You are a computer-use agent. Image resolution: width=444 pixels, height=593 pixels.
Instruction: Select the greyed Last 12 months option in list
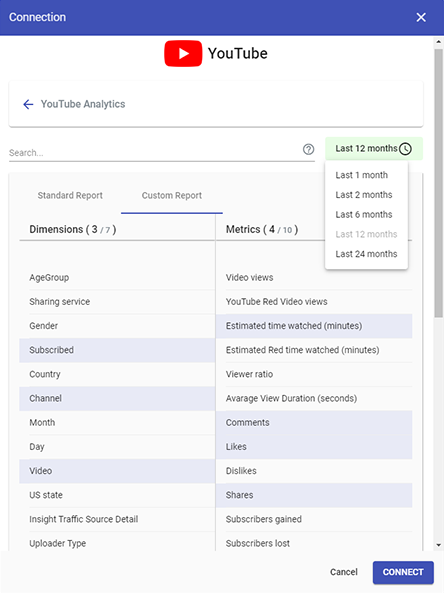click(366, 234)
